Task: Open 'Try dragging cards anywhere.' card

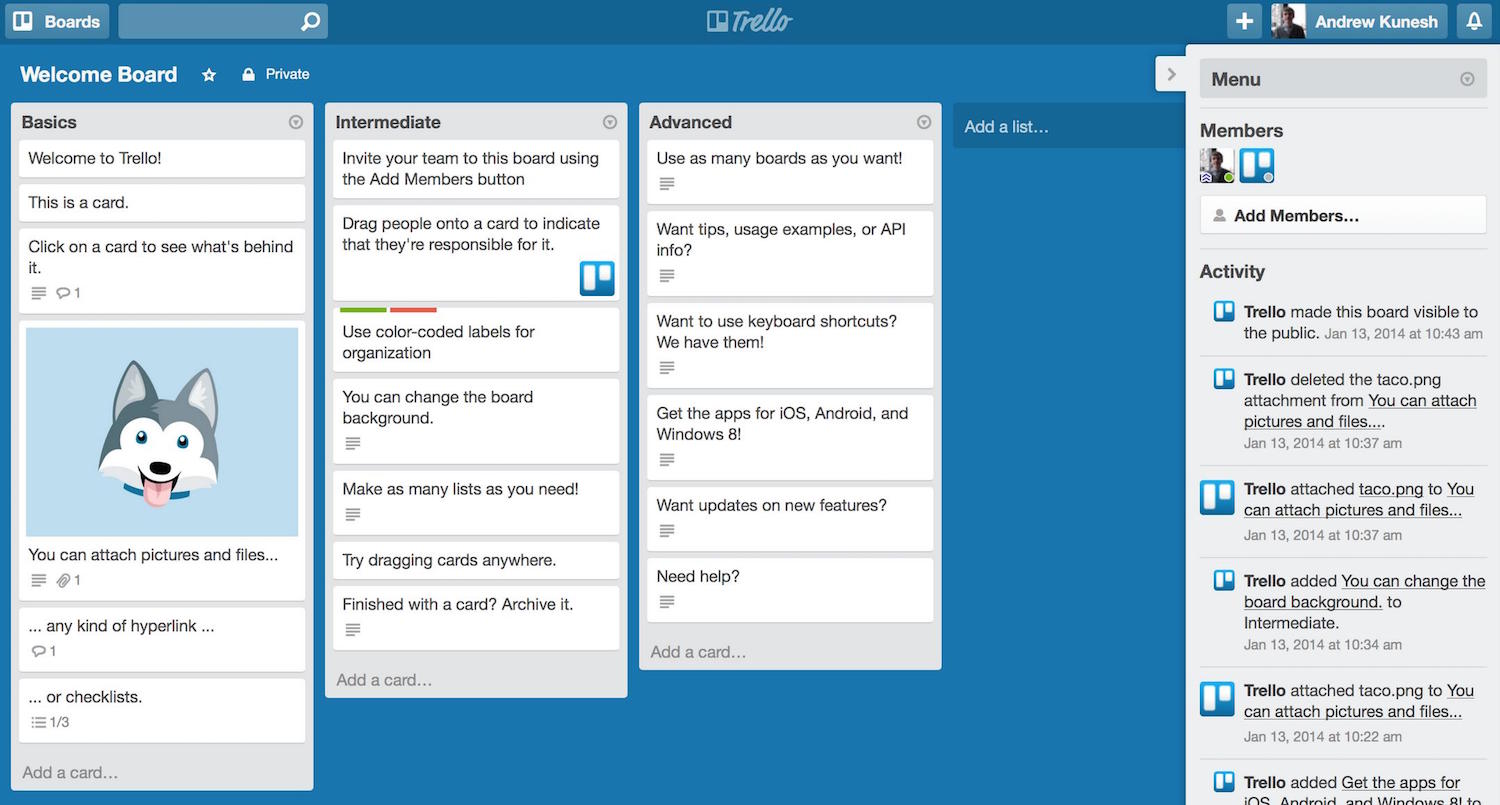Action: pyautogui.click(x=476, y=560)
